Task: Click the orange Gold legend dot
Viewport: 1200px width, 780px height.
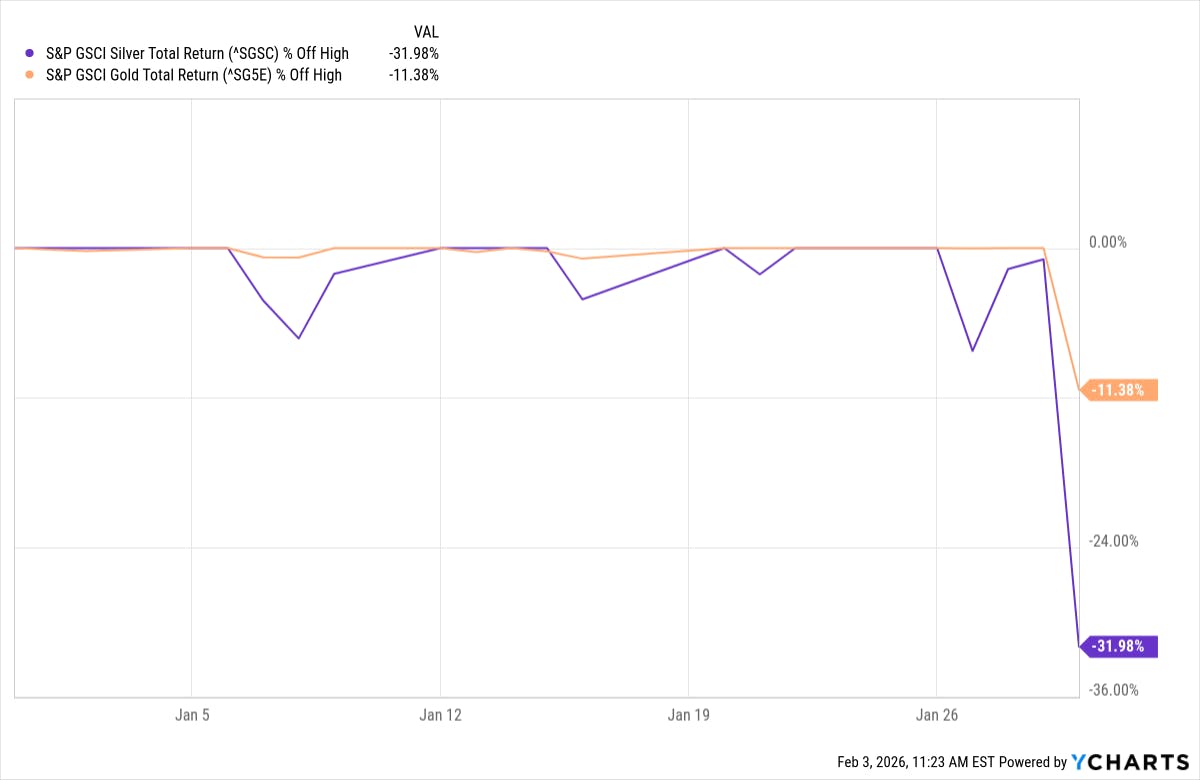Action: [29, 75]
